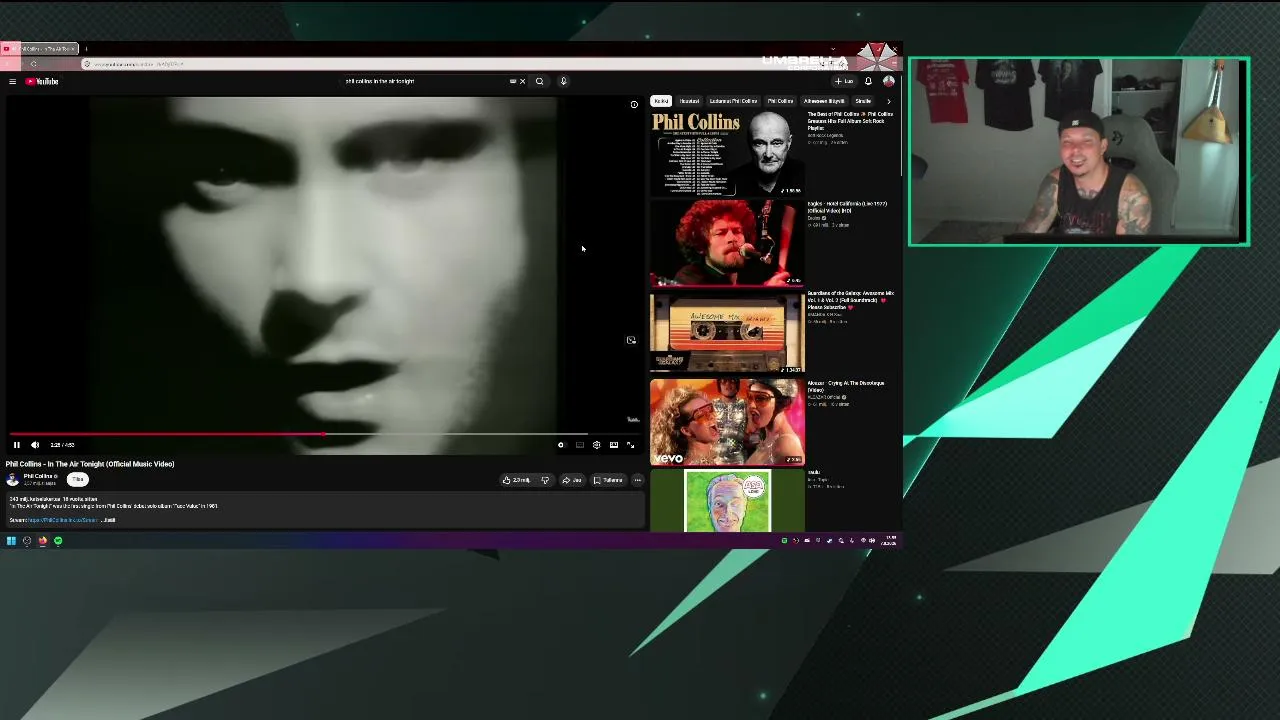This screenshot has height=720, width=1280.
Task: Save the video (Tallenna button)
Action: 608,480
